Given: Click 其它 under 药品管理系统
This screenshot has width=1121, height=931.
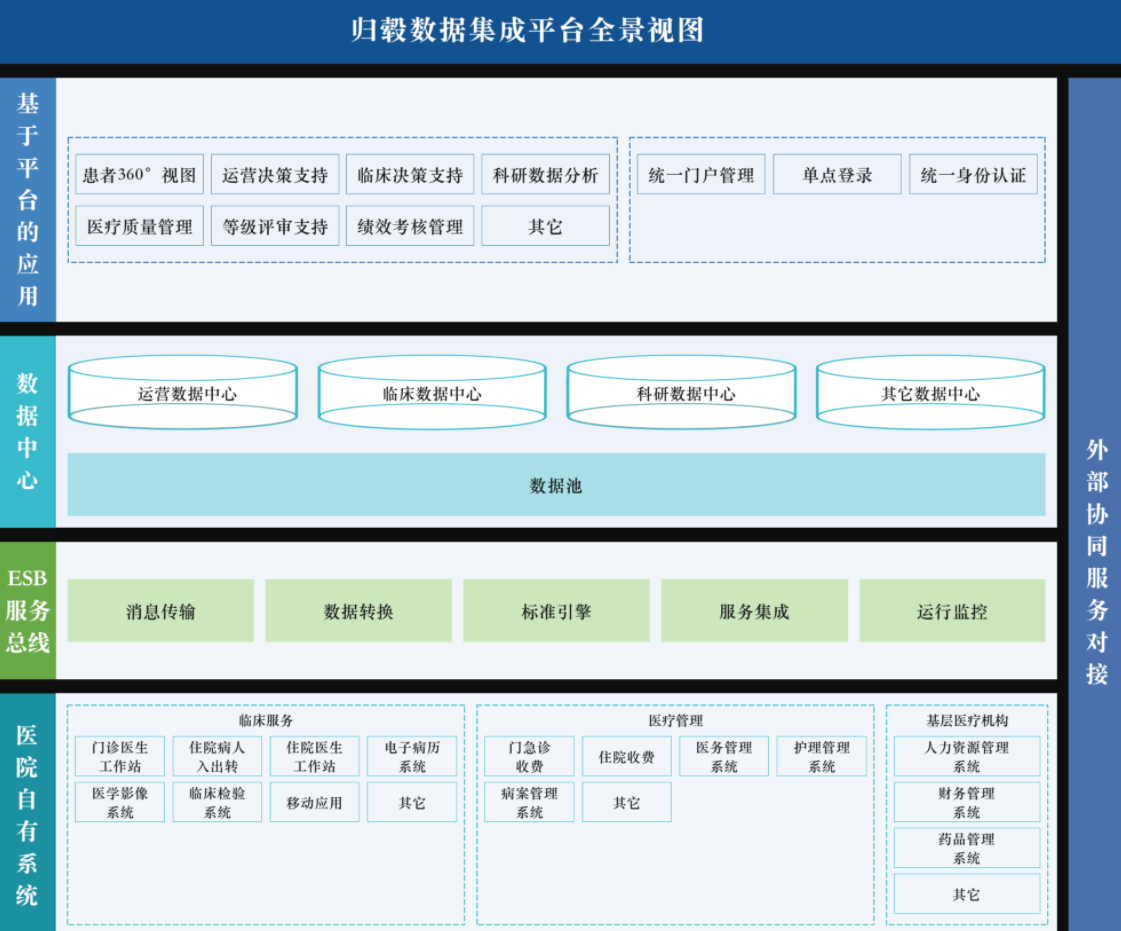Looking at the screenshot, I should coord(967,894).
